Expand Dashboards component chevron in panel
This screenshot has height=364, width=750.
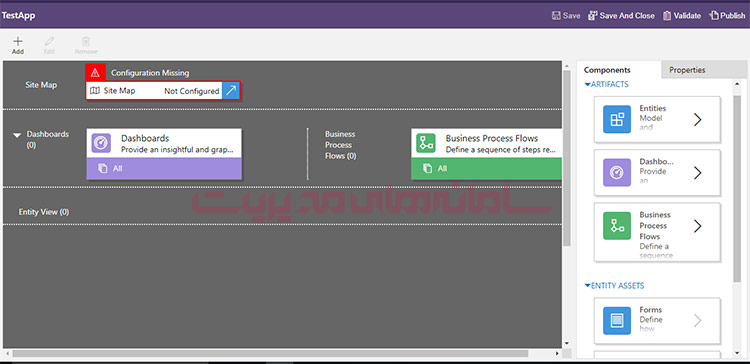pos(697,172)
